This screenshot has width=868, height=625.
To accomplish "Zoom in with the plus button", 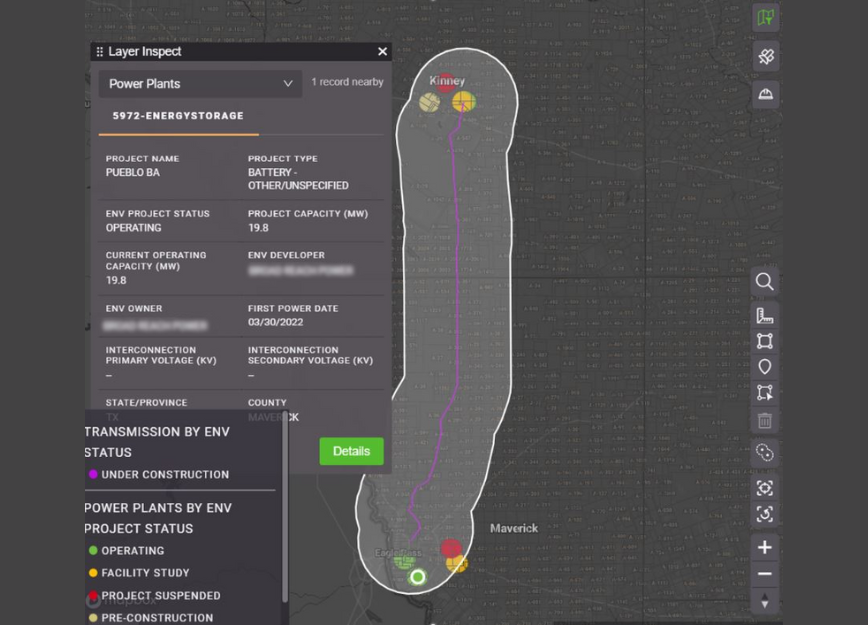I will point(765,547).
